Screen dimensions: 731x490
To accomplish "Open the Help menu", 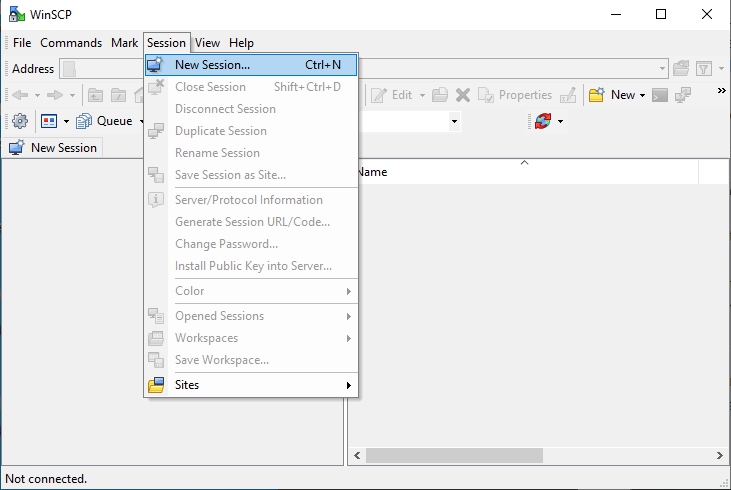I will [241, 43].
